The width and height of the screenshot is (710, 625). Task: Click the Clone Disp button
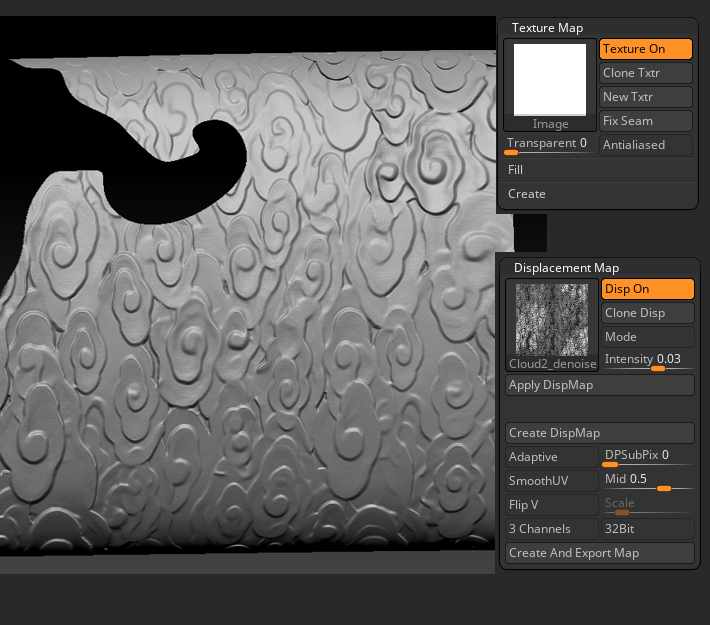coord(647,313)
